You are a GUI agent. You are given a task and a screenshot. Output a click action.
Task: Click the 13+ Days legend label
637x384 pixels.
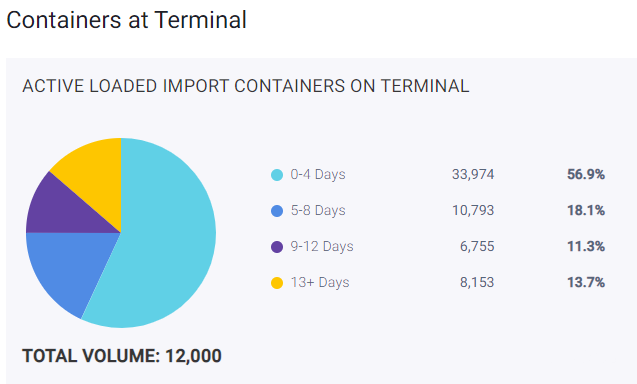coord(320,282)
